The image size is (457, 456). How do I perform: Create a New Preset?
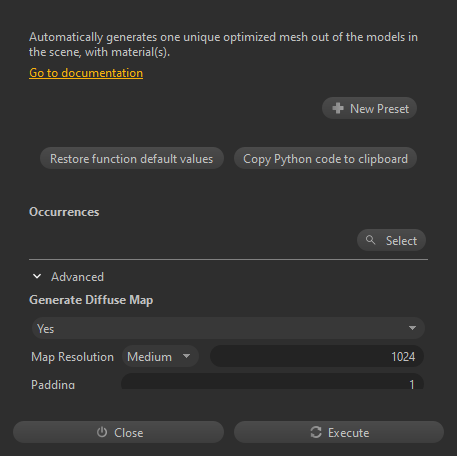[369, 108]
